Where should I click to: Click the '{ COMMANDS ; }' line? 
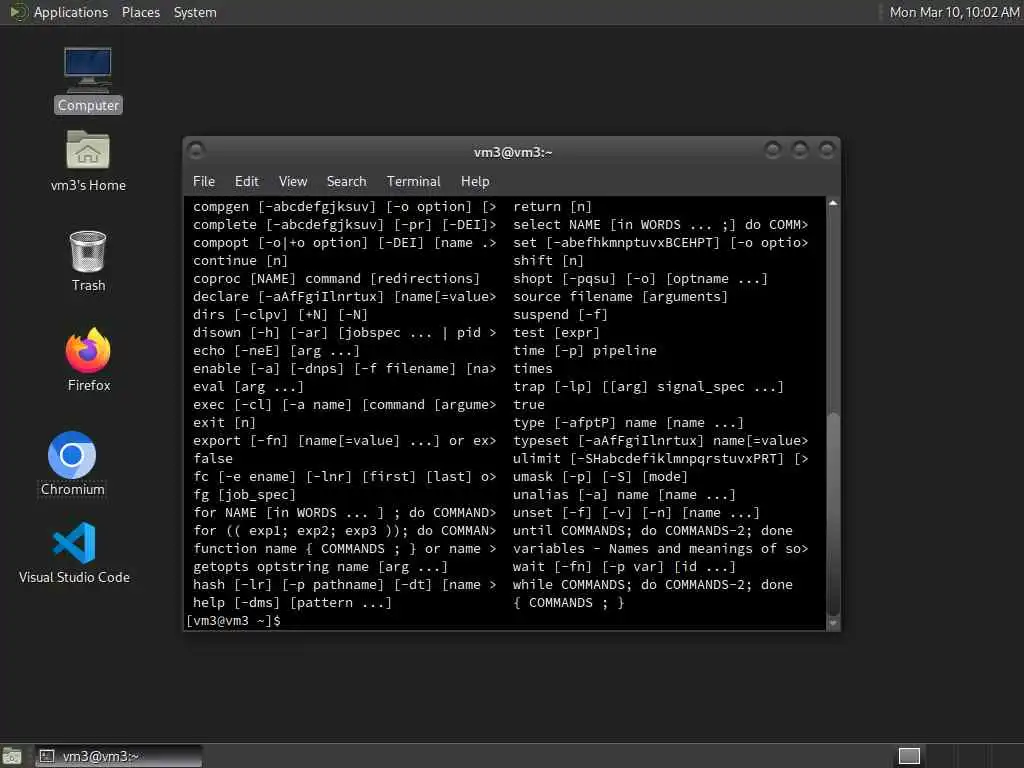click(x=568, y=602)
